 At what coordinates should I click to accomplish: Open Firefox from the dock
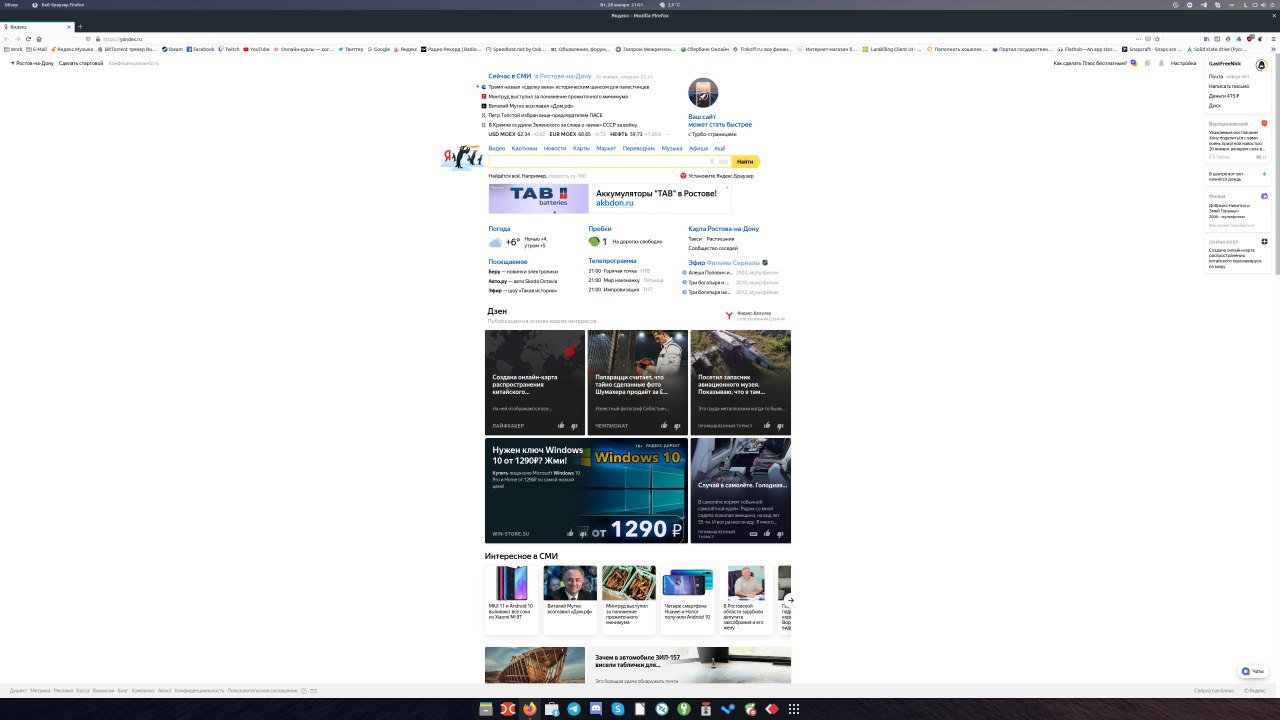pos(530,709)
